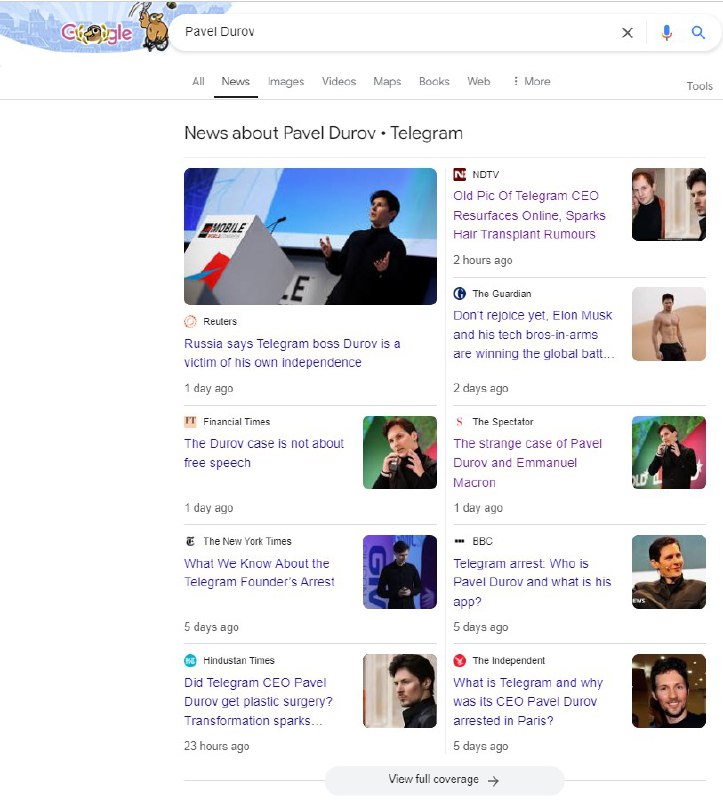
Task: Open The Guardian article thumbnail
Action: (668, 323)
